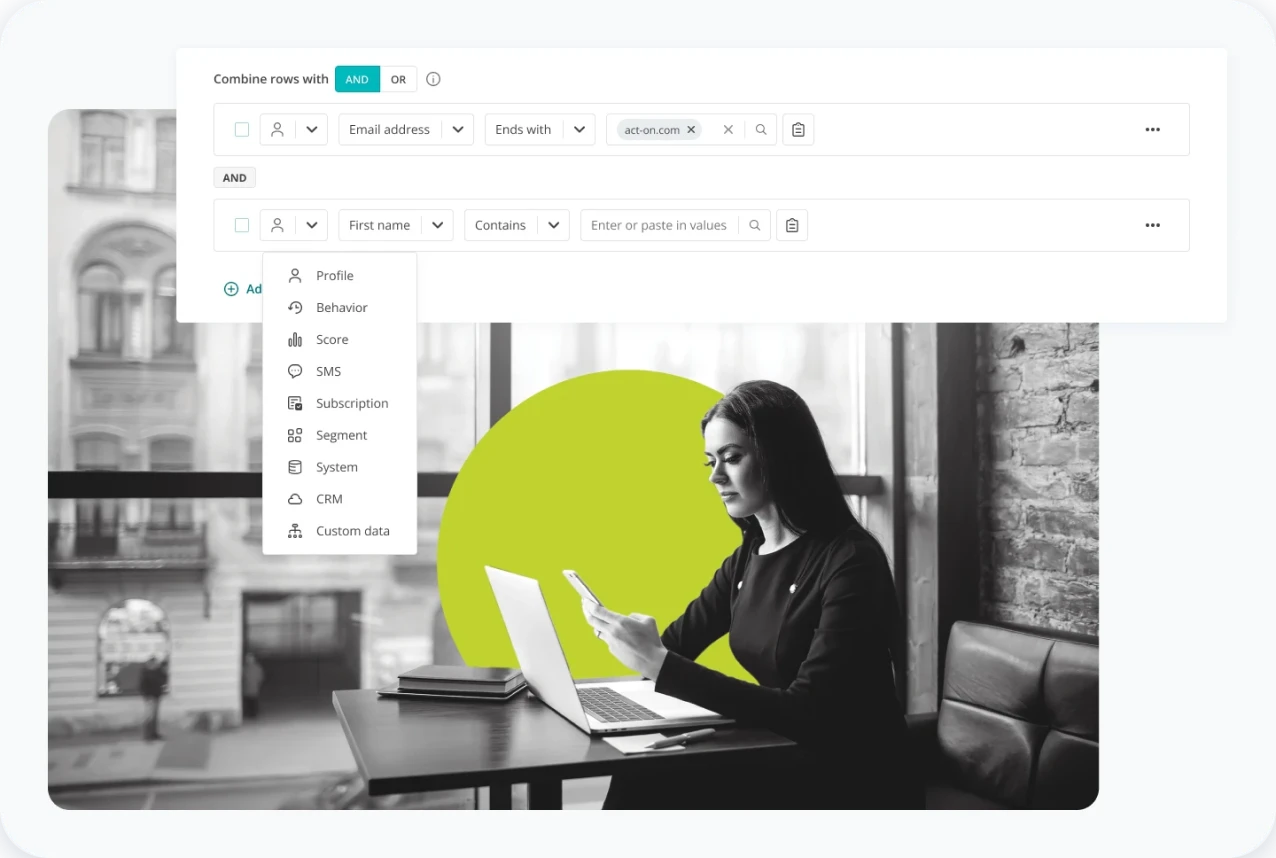Click the AND connector badge between rows
The width and height of the screenshot is (1276, 858).
tap(235, 178)
